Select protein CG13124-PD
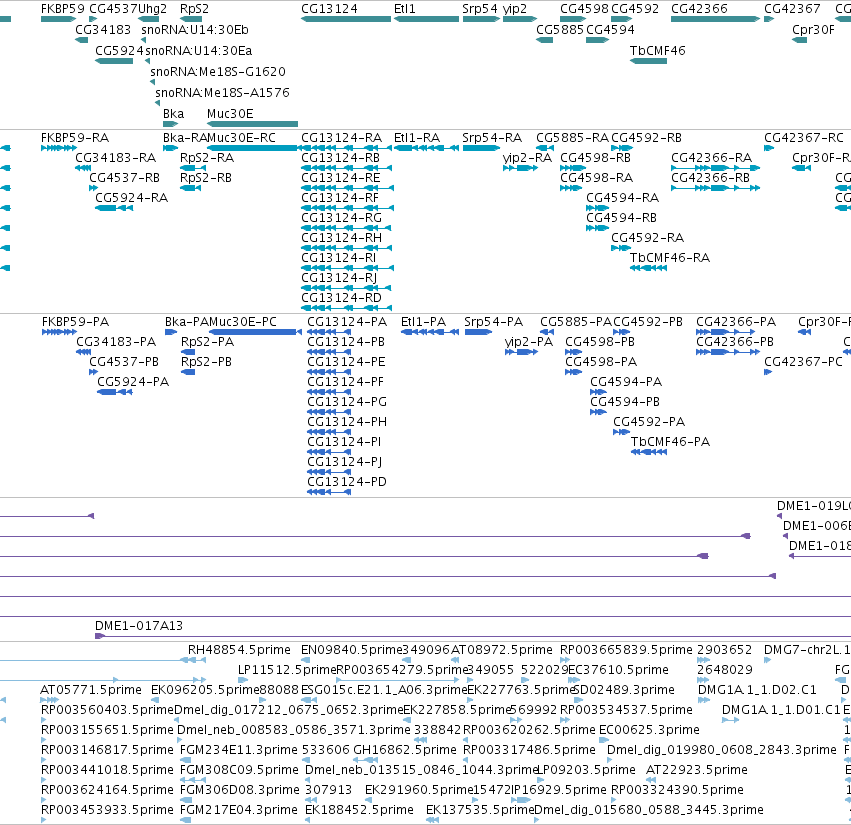The width and height of the screenshot is (851, 825). tap(347, 481)
